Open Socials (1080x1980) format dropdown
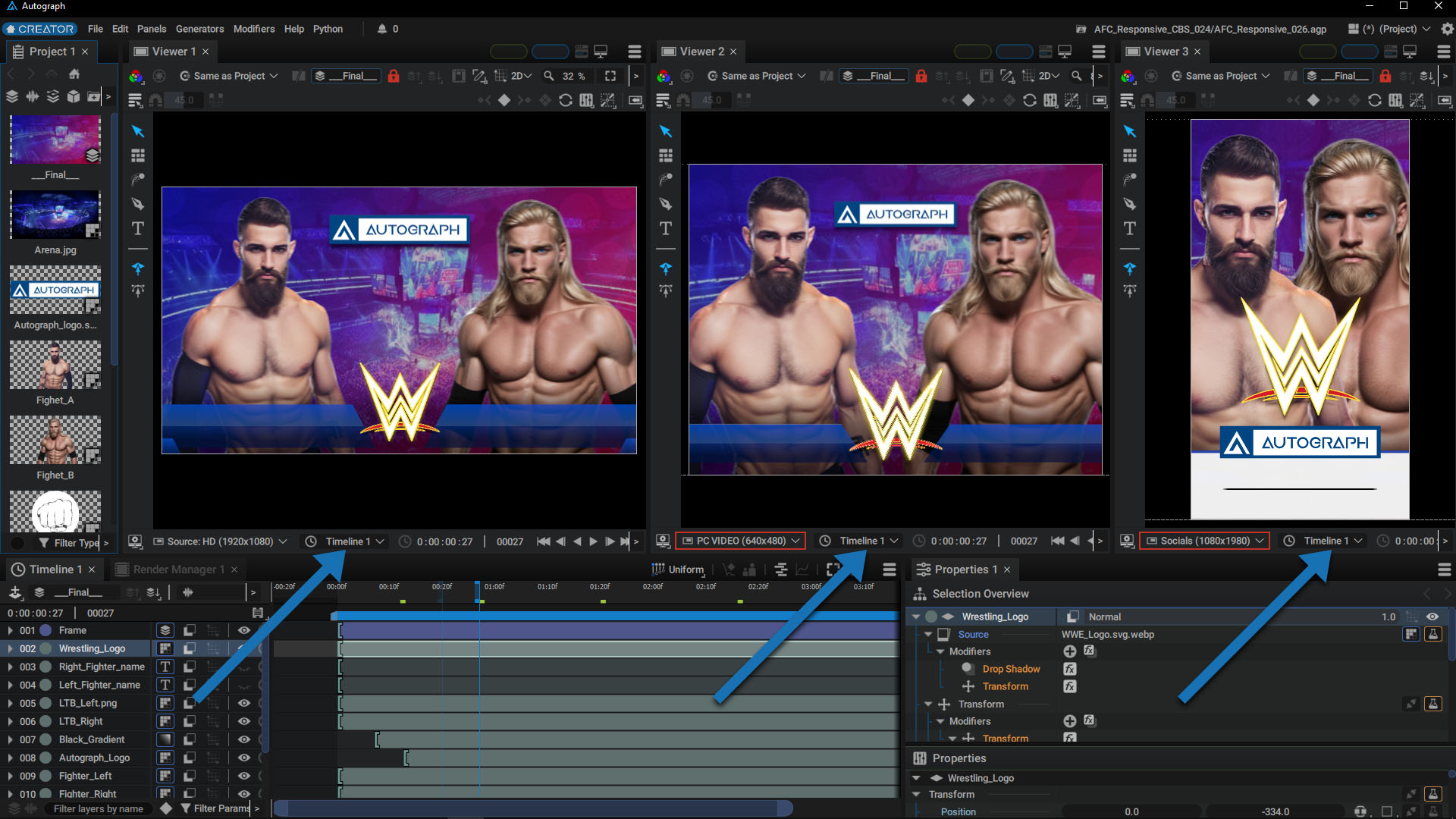1456x819 pixels. [x=1205, y=541]
